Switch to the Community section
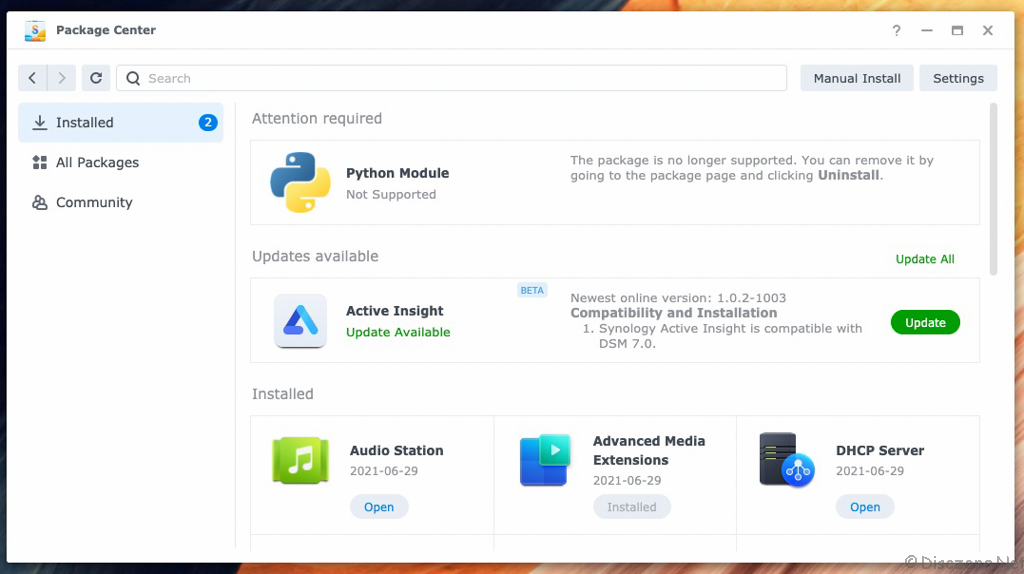 click(x=121, y=202)
